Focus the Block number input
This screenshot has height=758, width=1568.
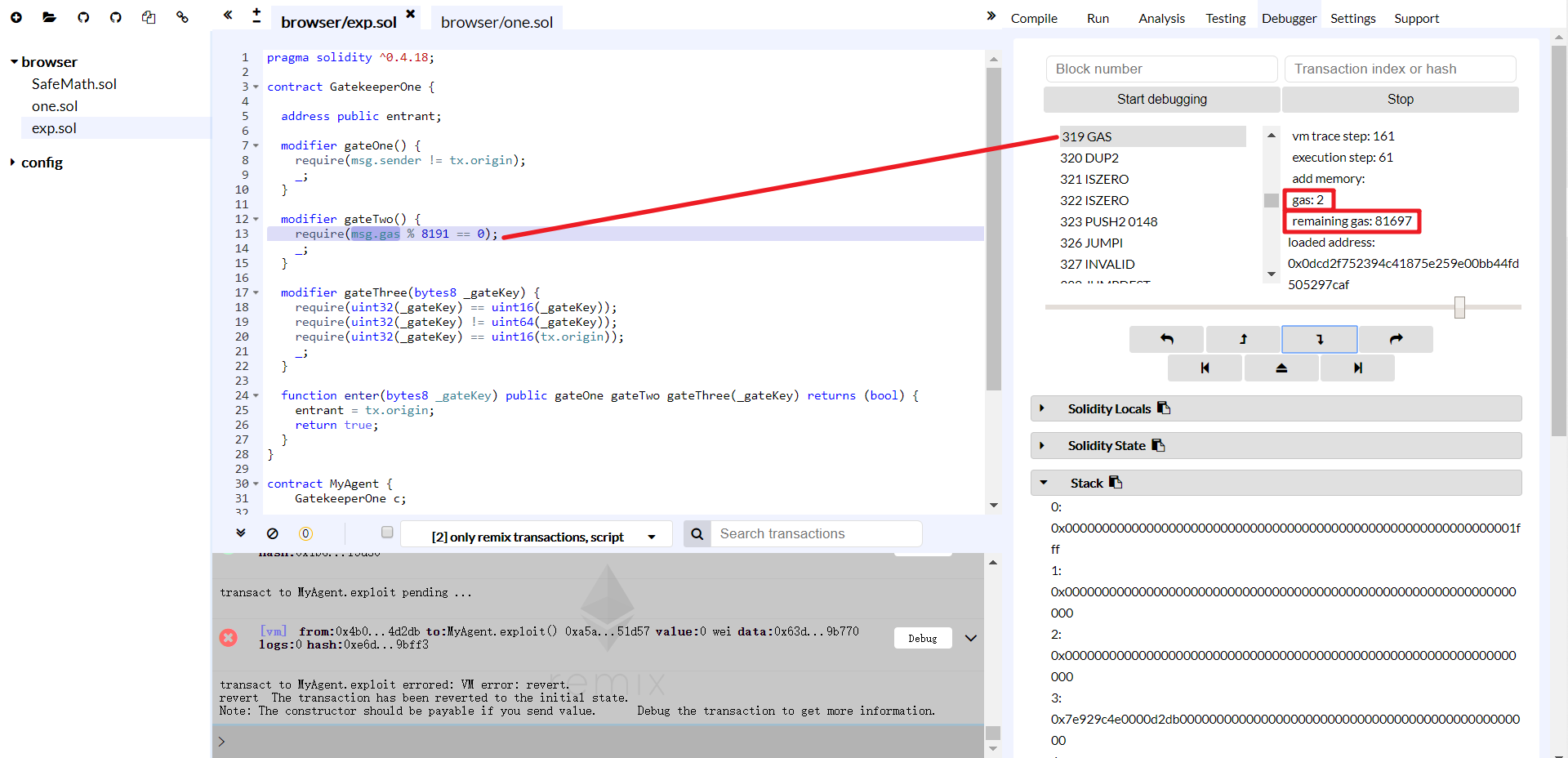tap(1161, 69)
